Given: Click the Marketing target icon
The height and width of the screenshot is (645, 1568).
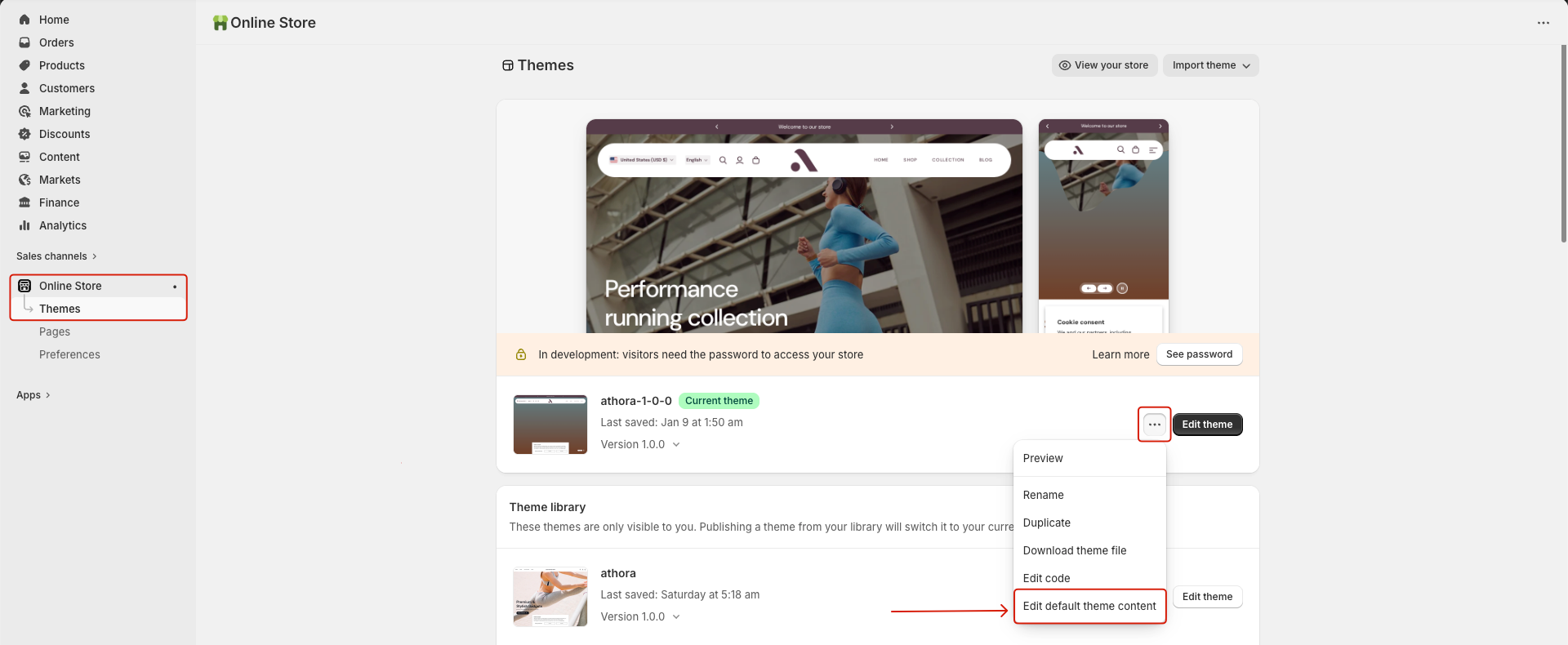Looking at the screenshot, I should pyautogui.click(x=24, y=111).
